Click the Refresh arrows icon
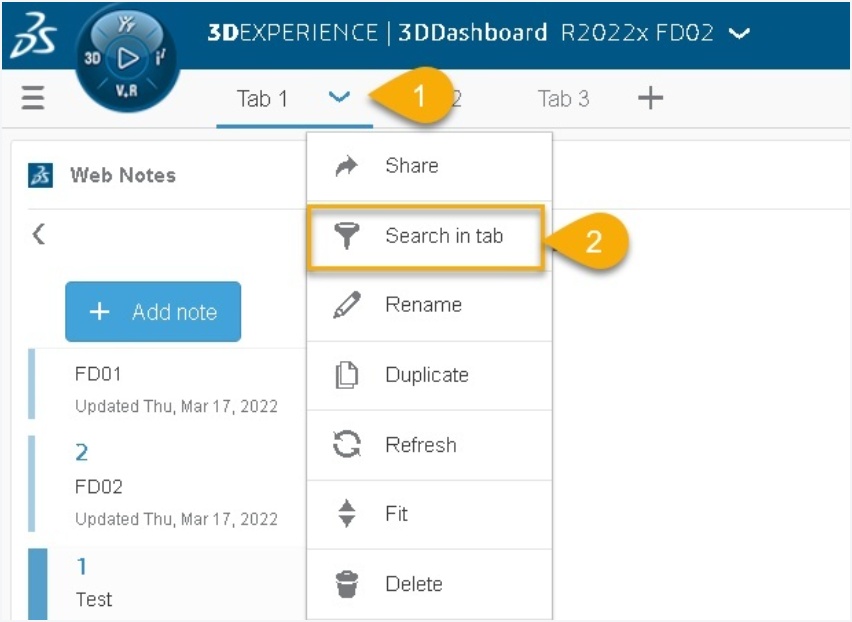 (x=346, y=445)
